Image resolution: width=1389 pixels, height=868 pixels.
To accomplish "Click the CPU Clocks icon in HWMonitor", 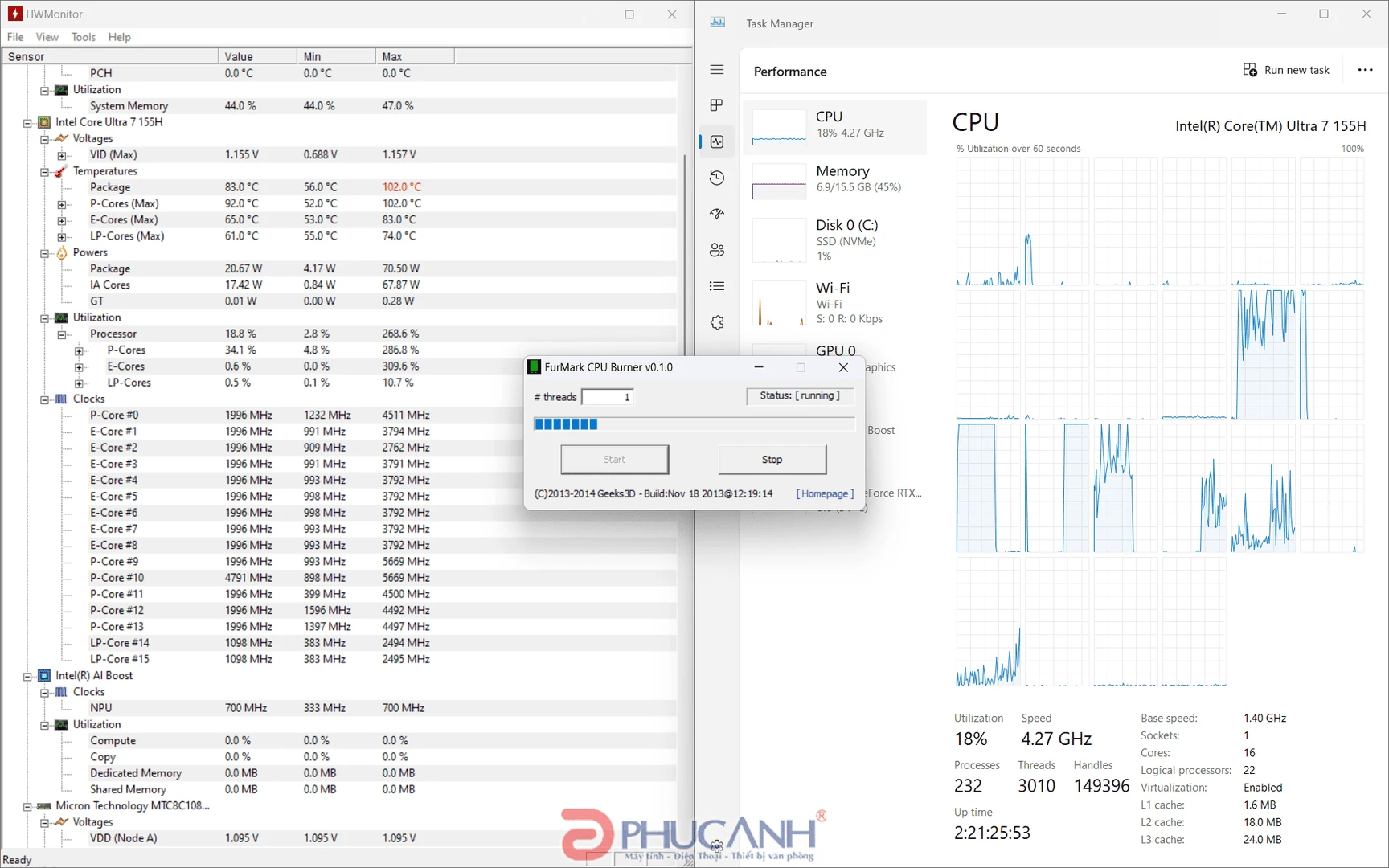I will pos(61,399).
